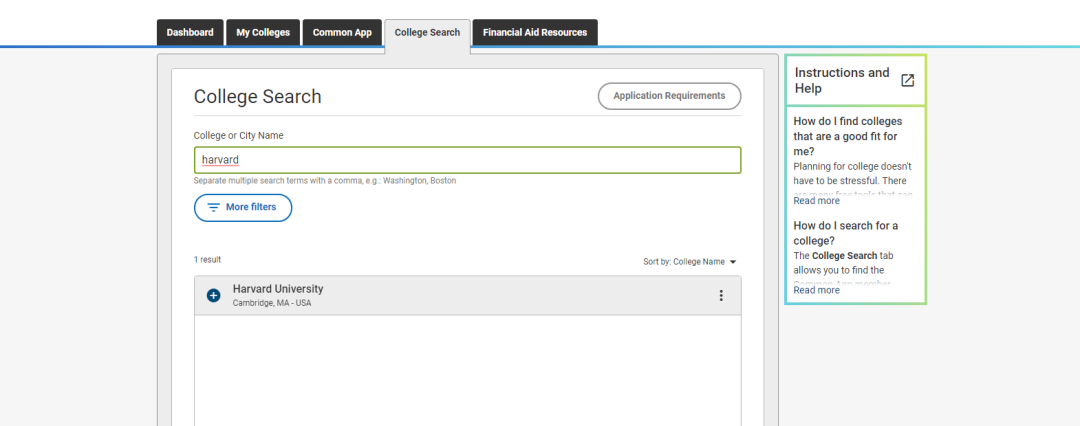
Task: Click 'How do I find colleges' help heading
Action: [x=845, y=136]
